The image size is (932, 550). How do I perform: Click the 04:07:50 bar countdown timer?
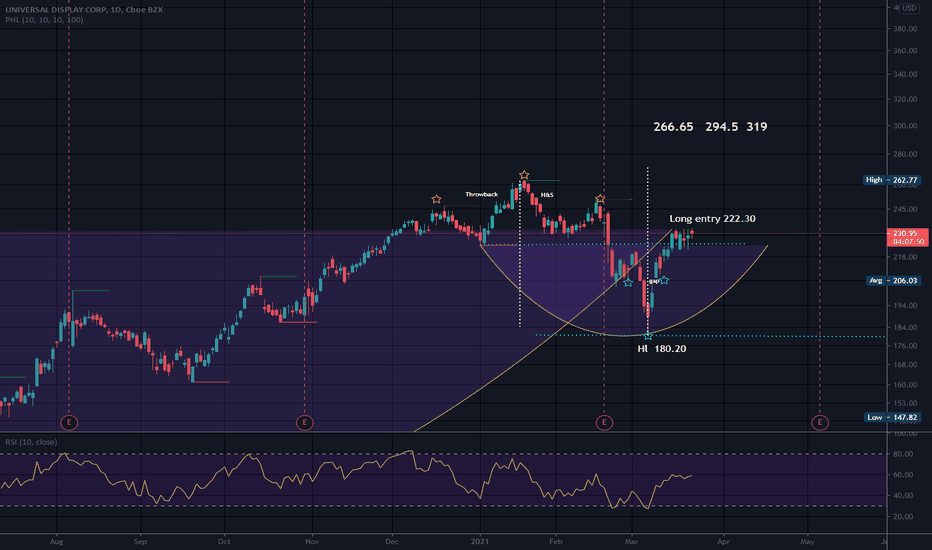(907, 242)
